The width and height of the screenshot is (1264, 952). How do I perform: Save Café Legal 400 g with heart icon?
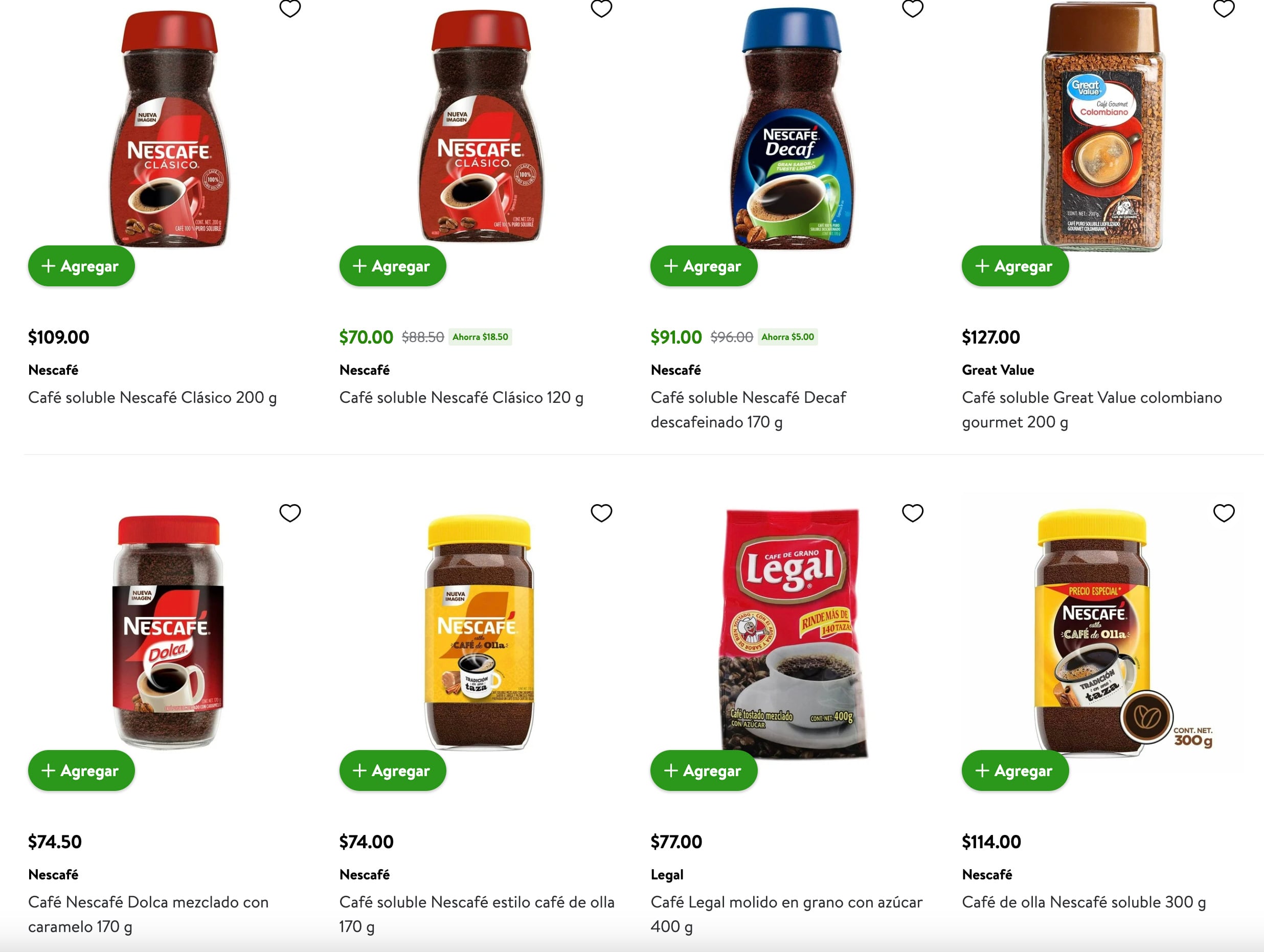[913, 513]
